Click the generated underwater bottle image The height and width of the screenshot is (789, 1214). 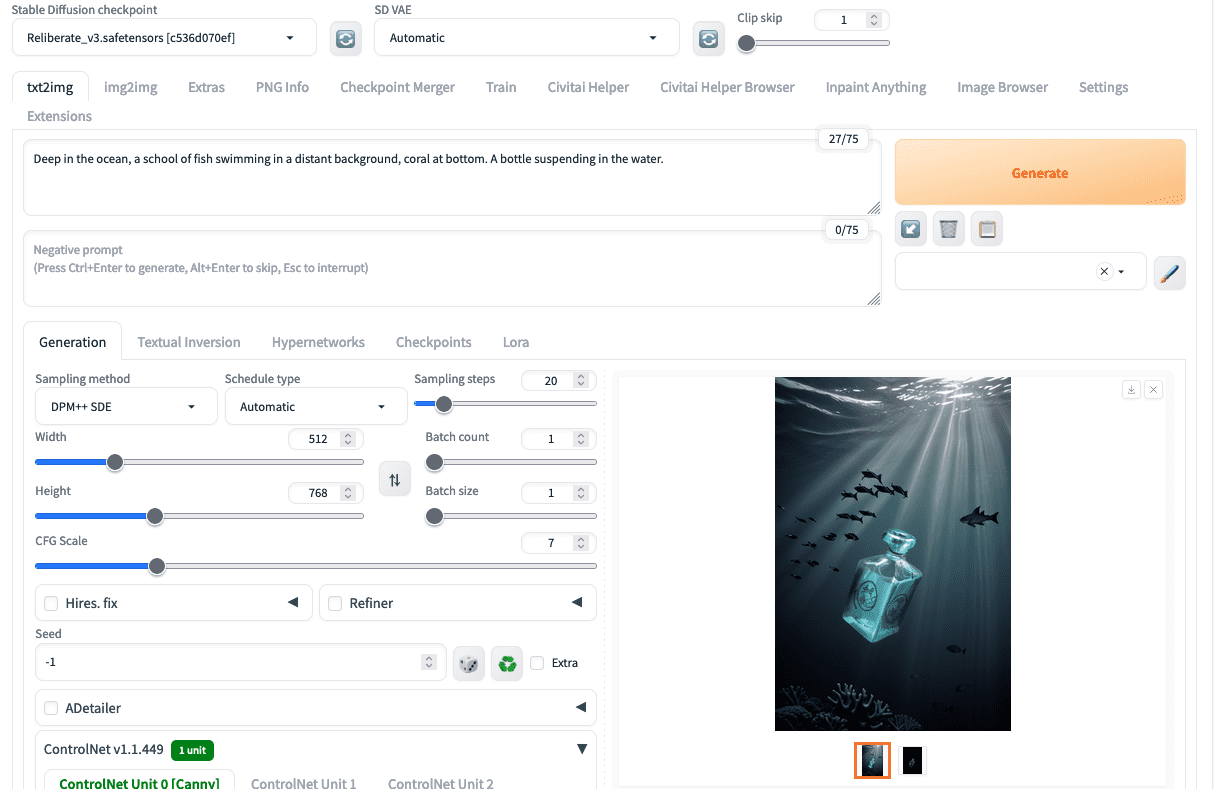pyautogui.click(x=893, y=554)
